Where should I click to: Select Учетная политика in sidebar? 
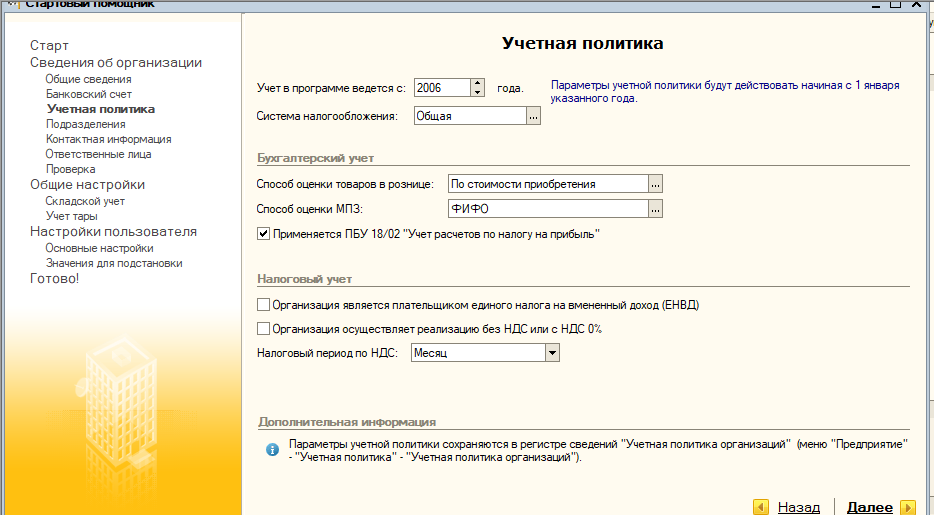(101, 109)
